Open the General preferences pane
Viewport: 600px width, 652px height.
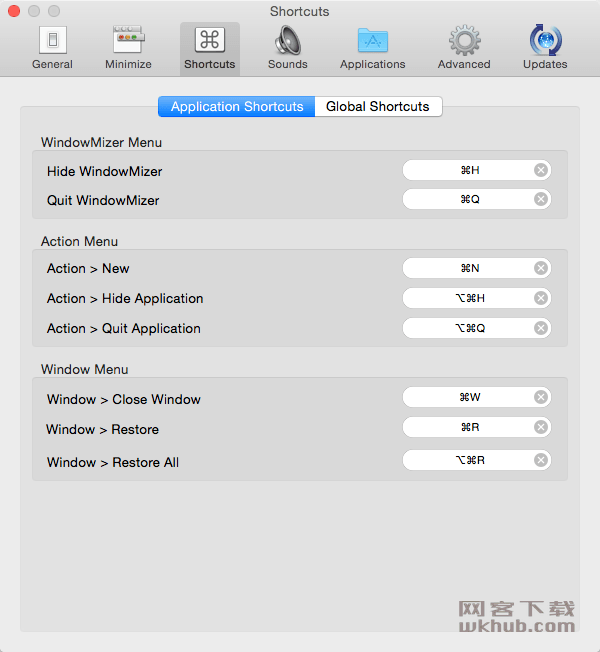(x=52, y=48)
